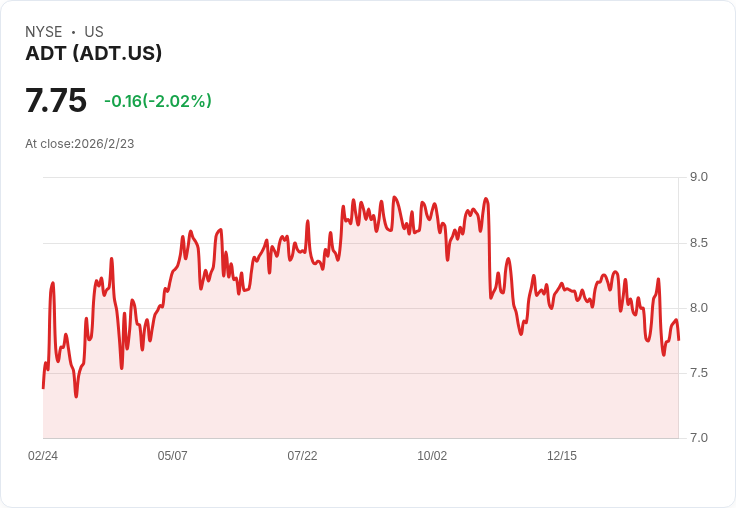Select the 7.0 y-axis label
The width and height of the screenshot is (736, 508).
point(698,438)
